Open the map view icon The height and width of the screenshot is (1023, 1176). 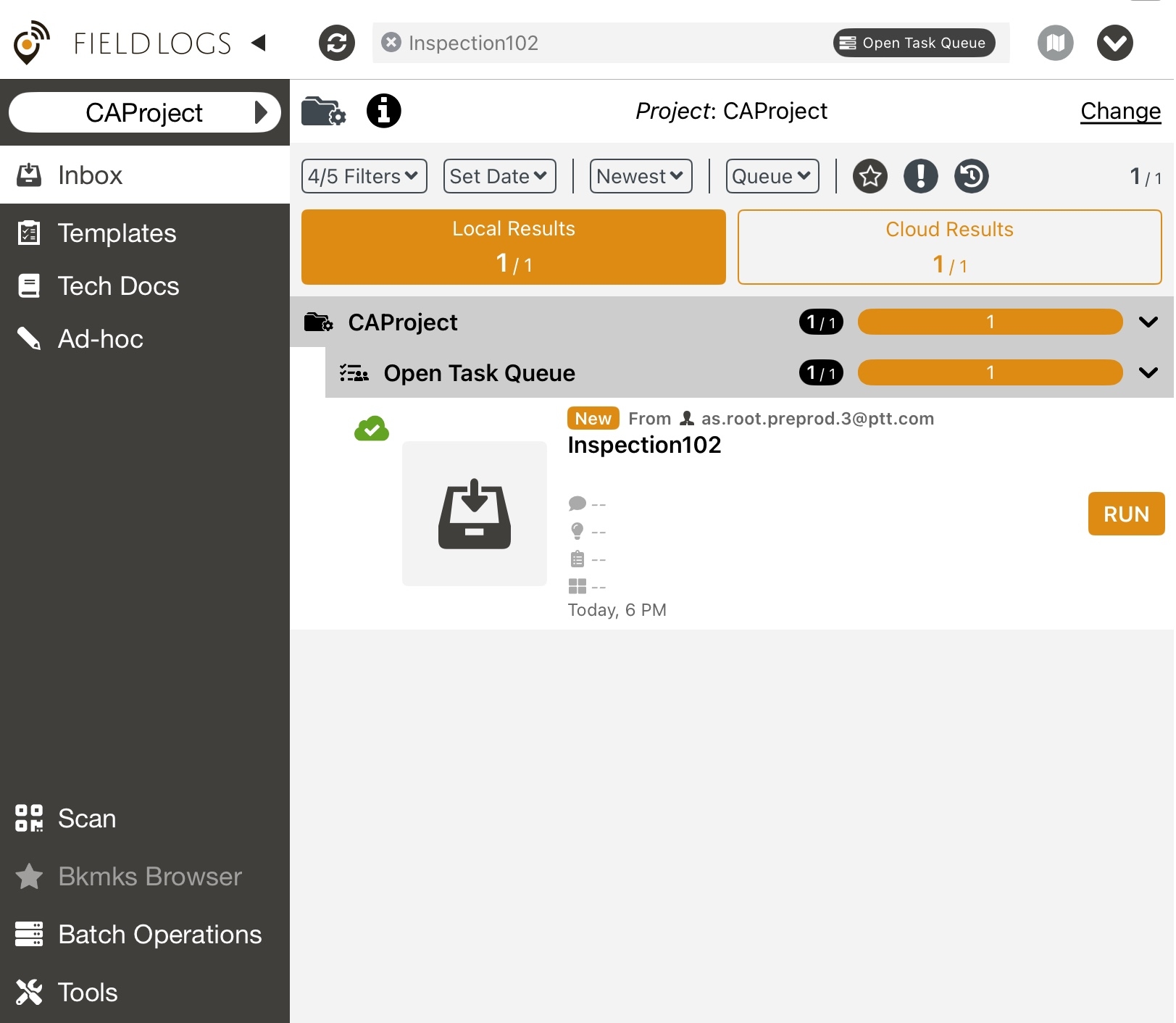coord(1055,43)
